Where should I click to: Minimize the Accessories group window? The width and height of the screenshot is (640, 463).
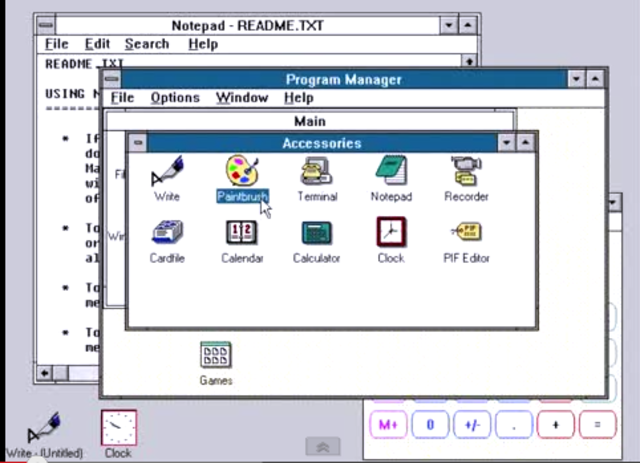507,143
